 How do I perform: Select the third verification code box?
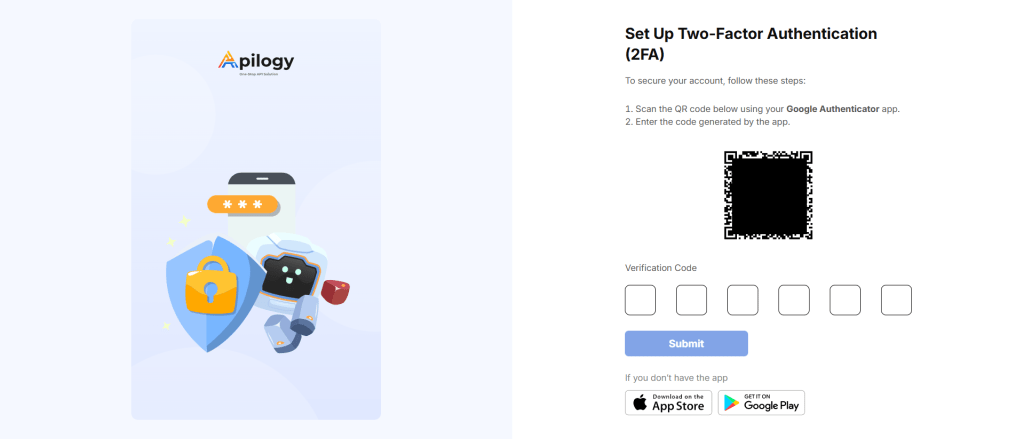743,301
